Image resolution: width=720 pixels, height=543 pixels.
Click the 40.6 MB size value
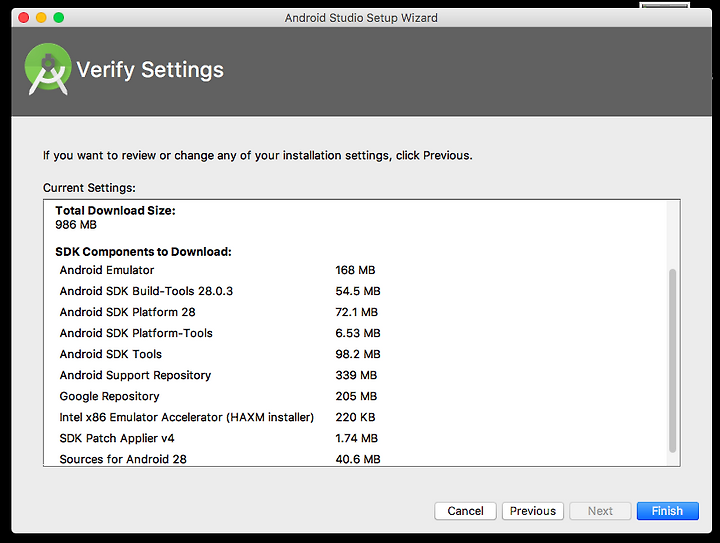click(358, 459)
